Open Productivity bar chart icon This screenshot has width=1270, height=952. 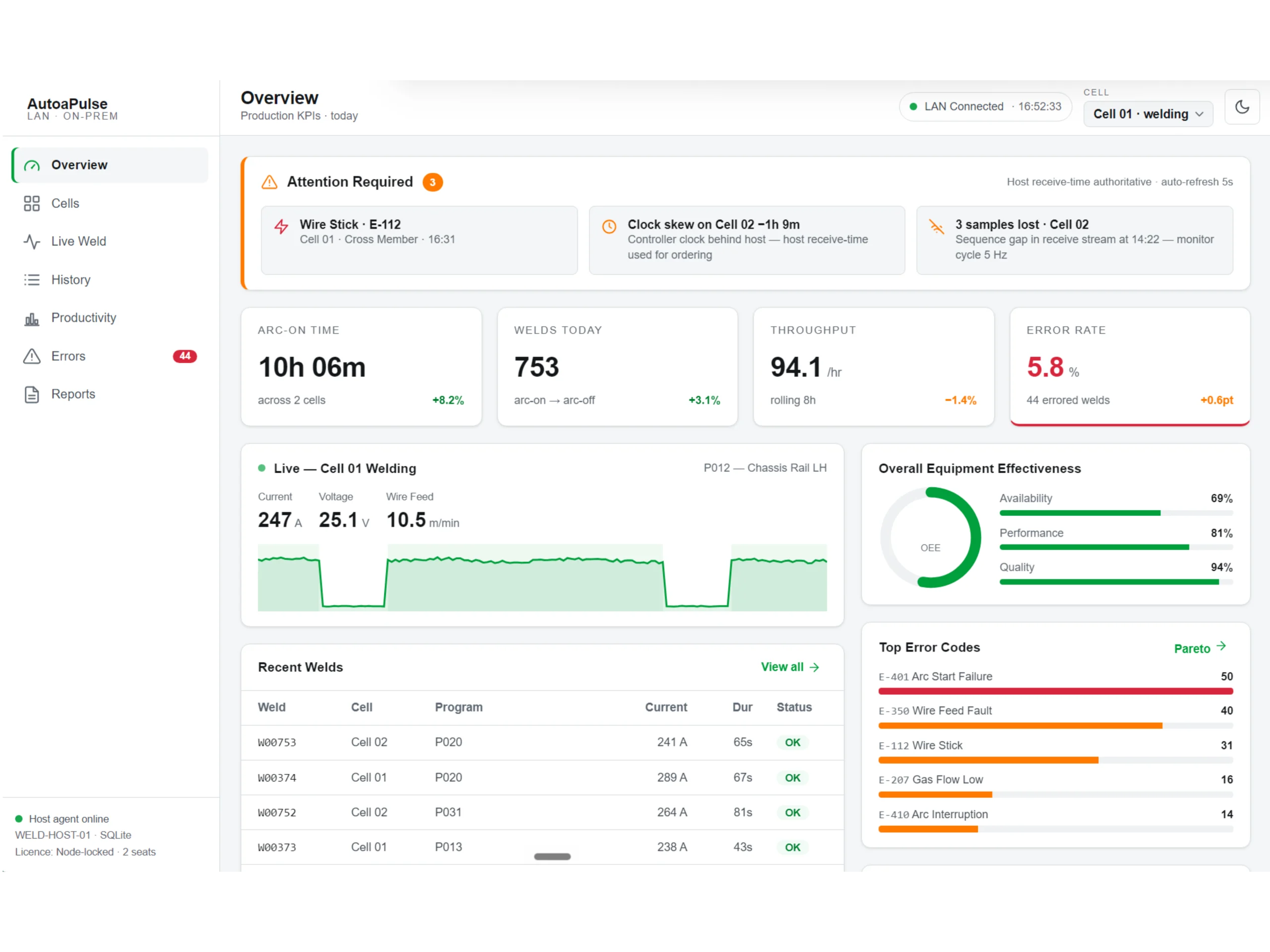pyautogui.click(x=32, y=318)
